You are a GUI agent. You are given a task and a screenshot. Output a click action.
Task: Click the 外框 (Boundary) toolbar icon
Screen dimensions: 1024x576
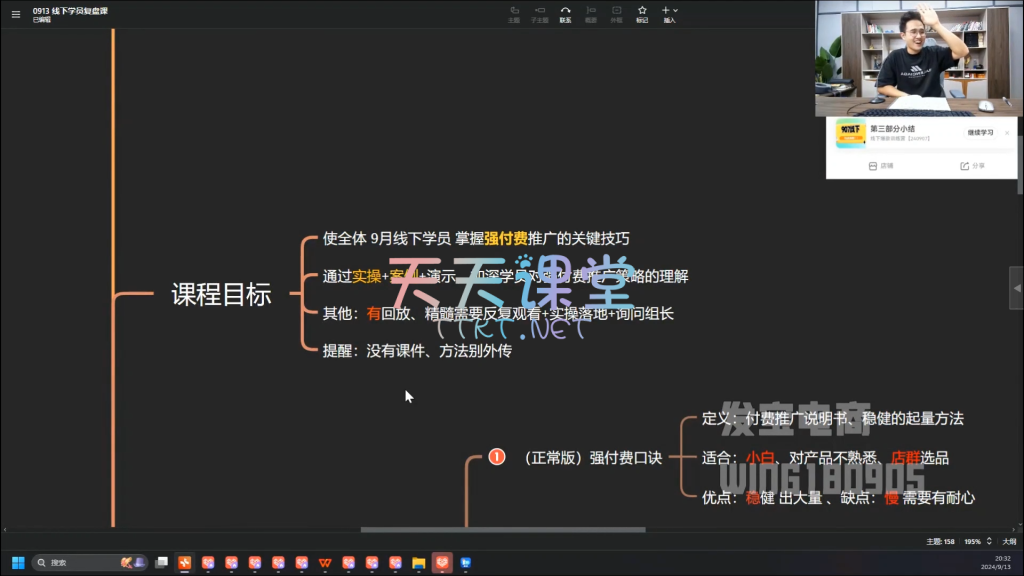click(616, 13)
